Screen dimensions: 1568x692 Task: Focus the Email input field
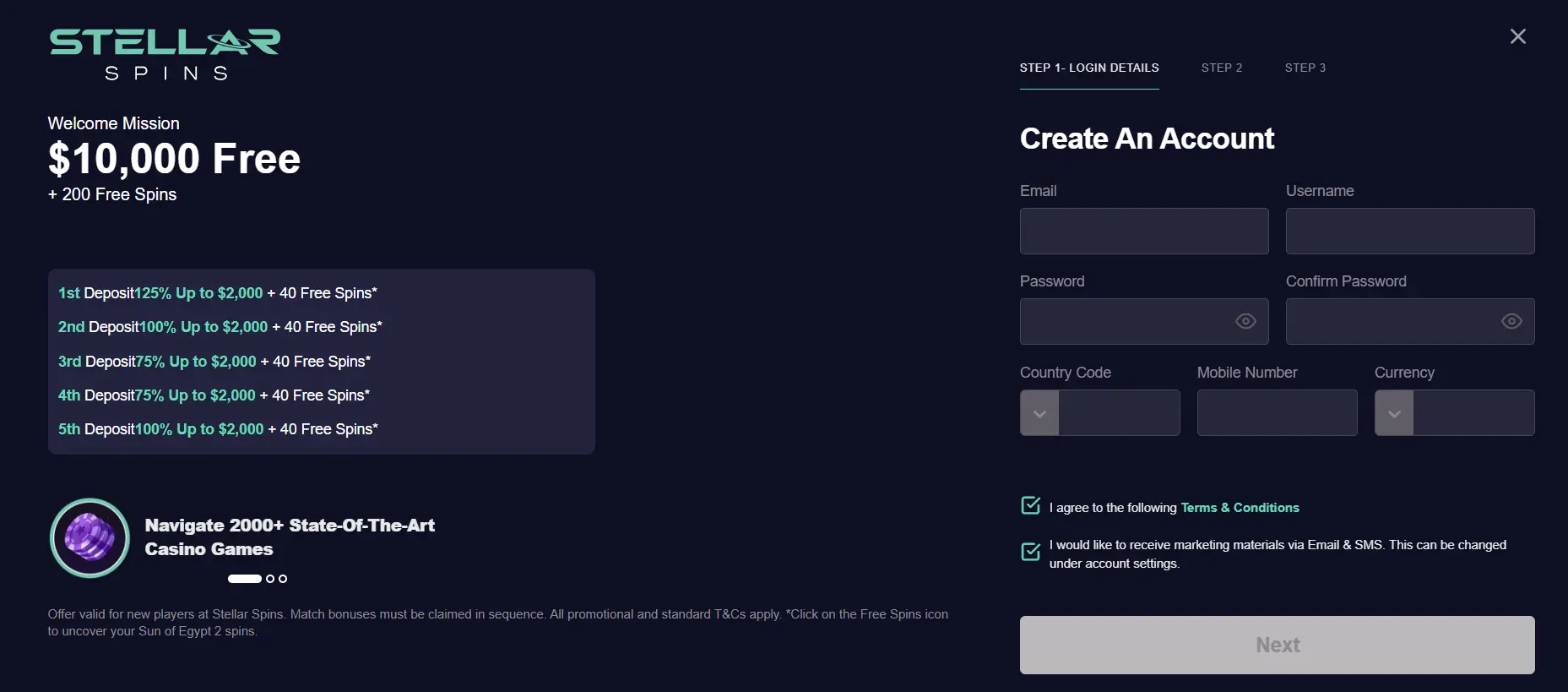1144,231
